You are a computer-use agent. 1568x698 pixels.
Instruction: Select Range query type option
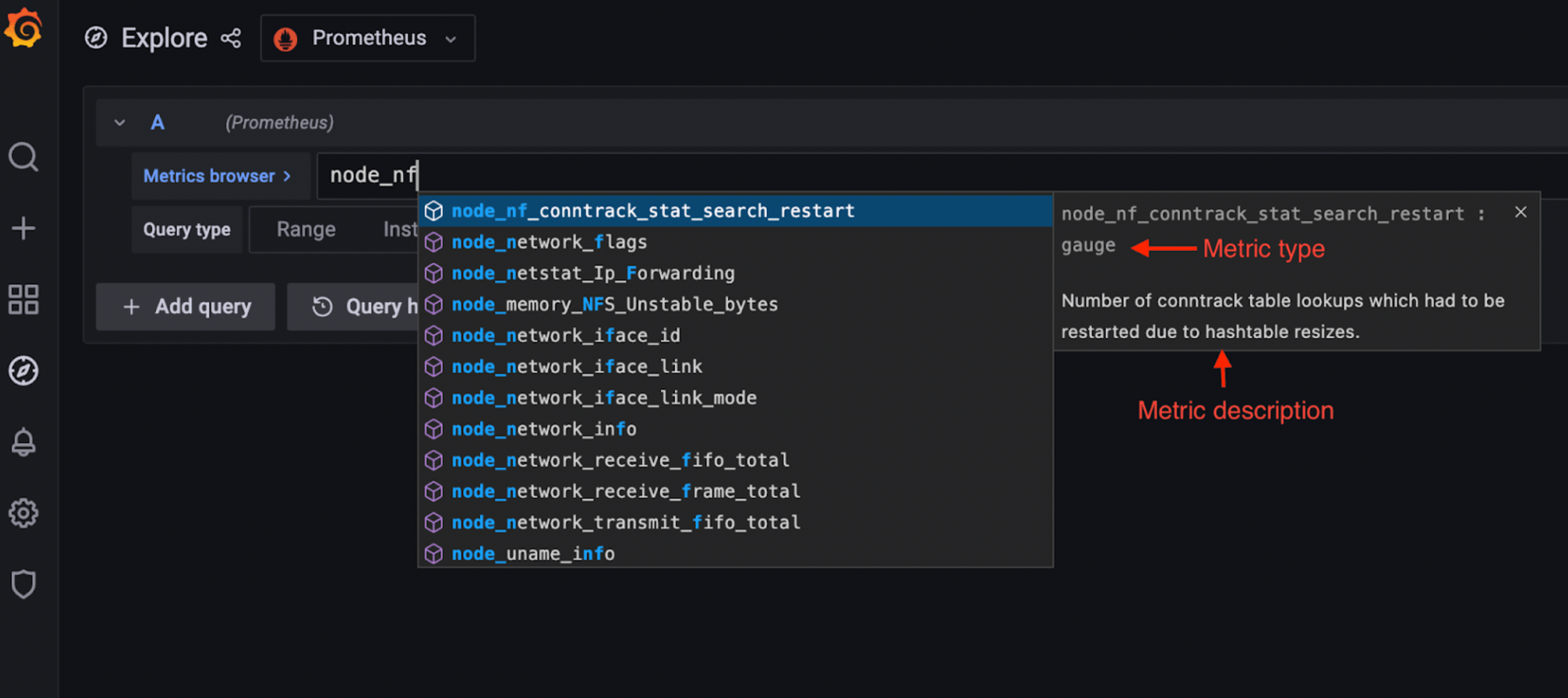coord(306,230)
